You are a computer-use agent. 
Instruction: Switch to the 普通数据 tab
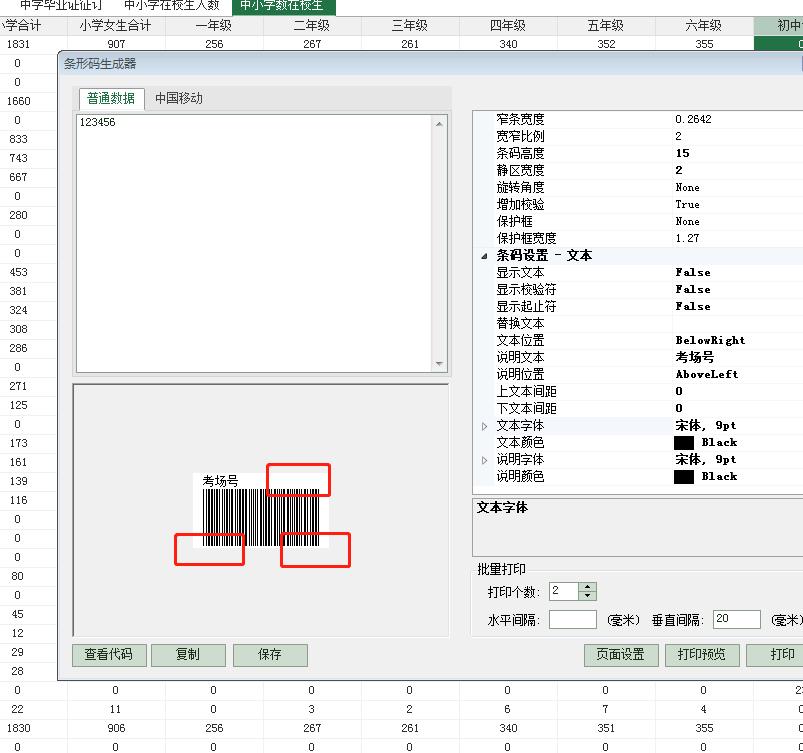[111, 98]
